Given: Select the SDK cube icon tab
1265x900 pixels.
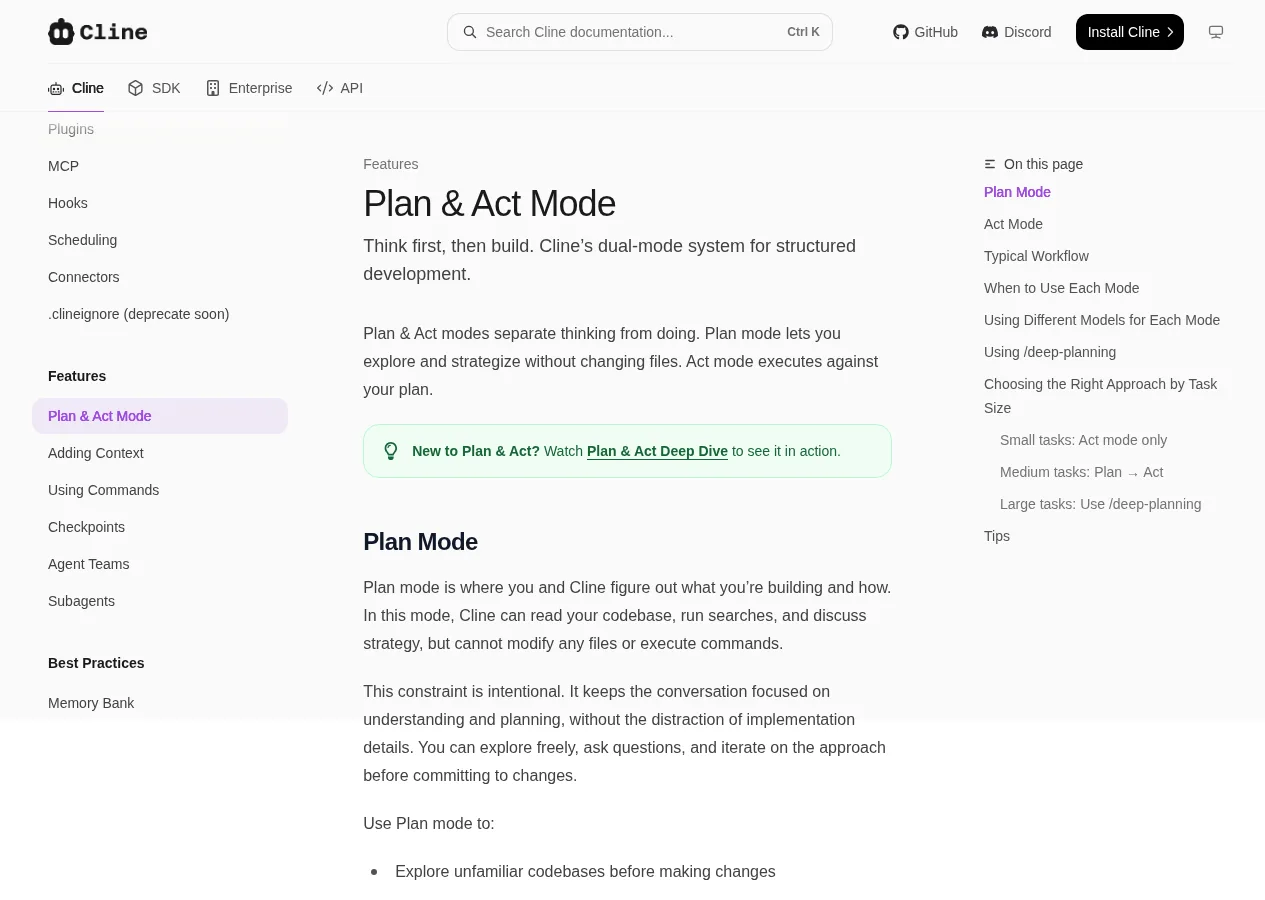Looking at the screenshot, I should click(x=136, y=88).
